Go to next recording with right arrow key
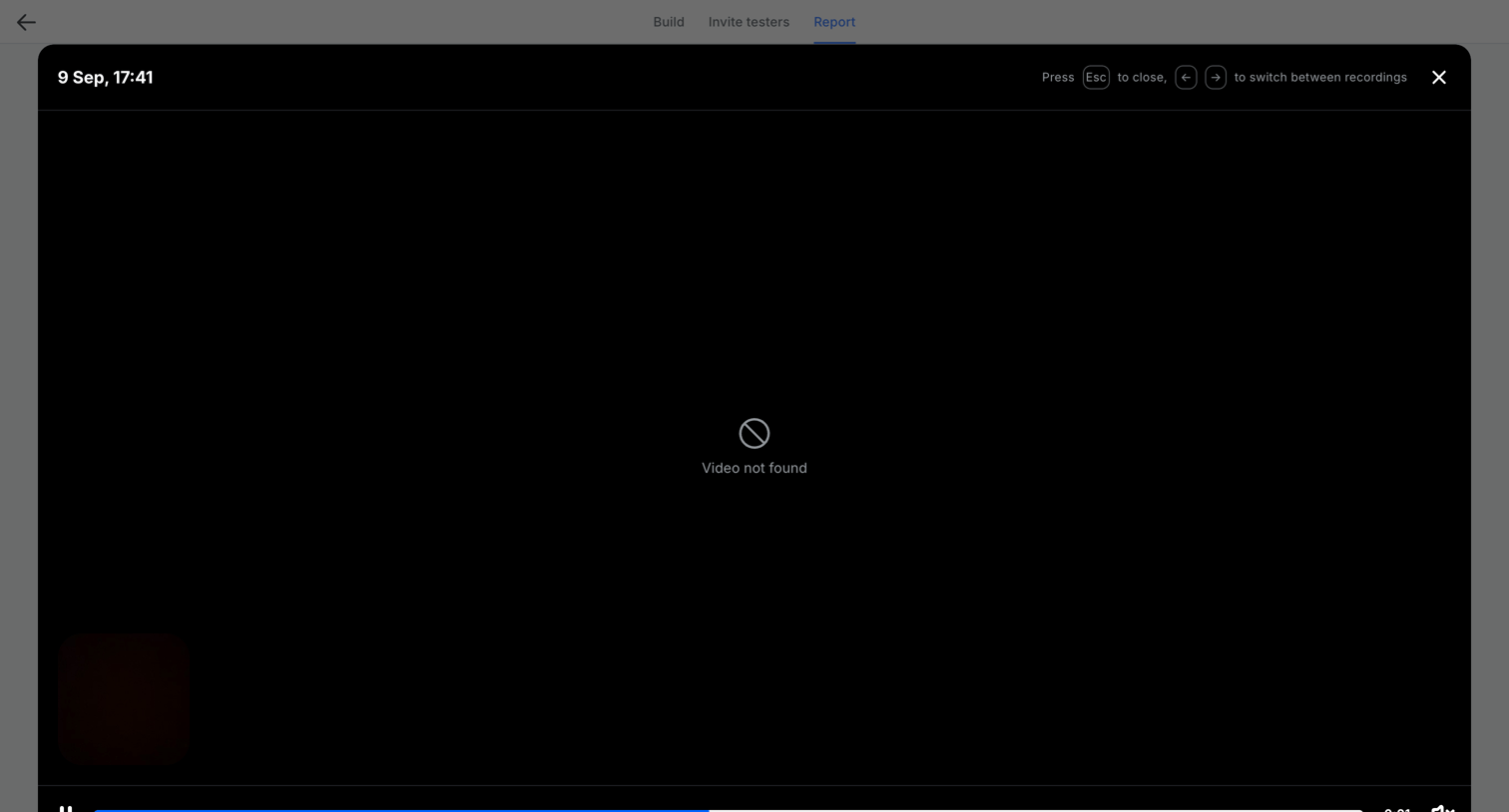This screenshot has height=812, width=1509. (1216, 77)
